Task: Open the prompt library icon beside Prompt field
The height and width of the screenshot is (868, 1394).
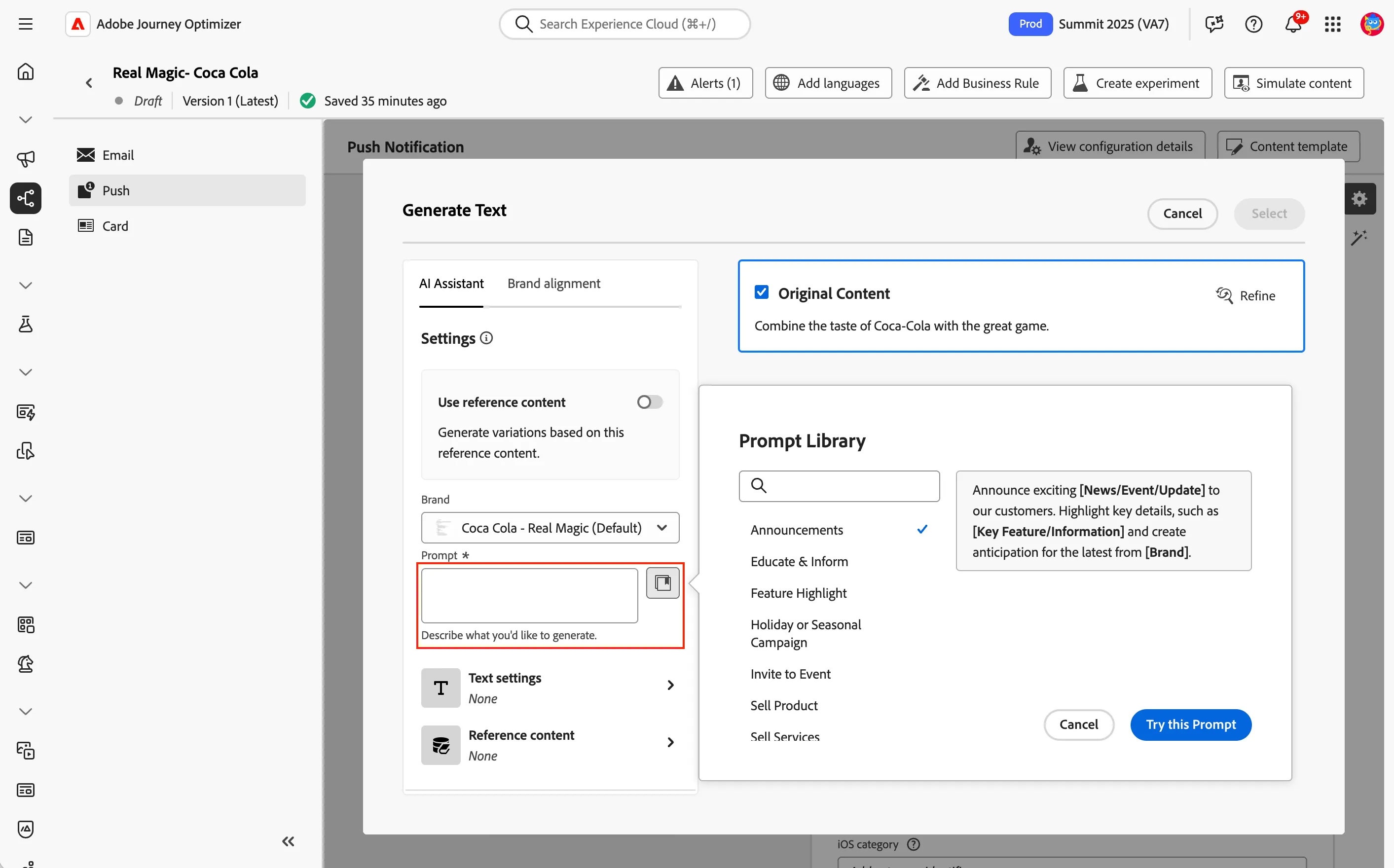Action: (x=662, y=582)
